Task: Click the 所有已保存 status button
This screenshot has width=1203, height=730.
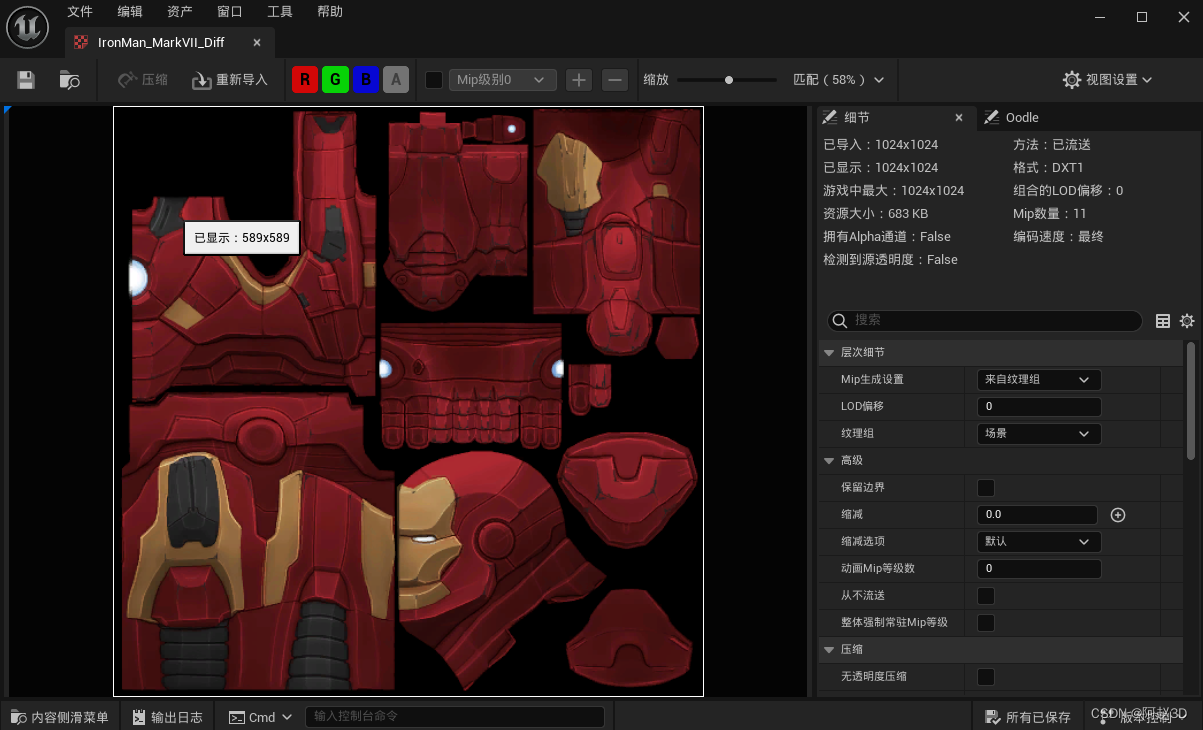Action: [1027, 717]
